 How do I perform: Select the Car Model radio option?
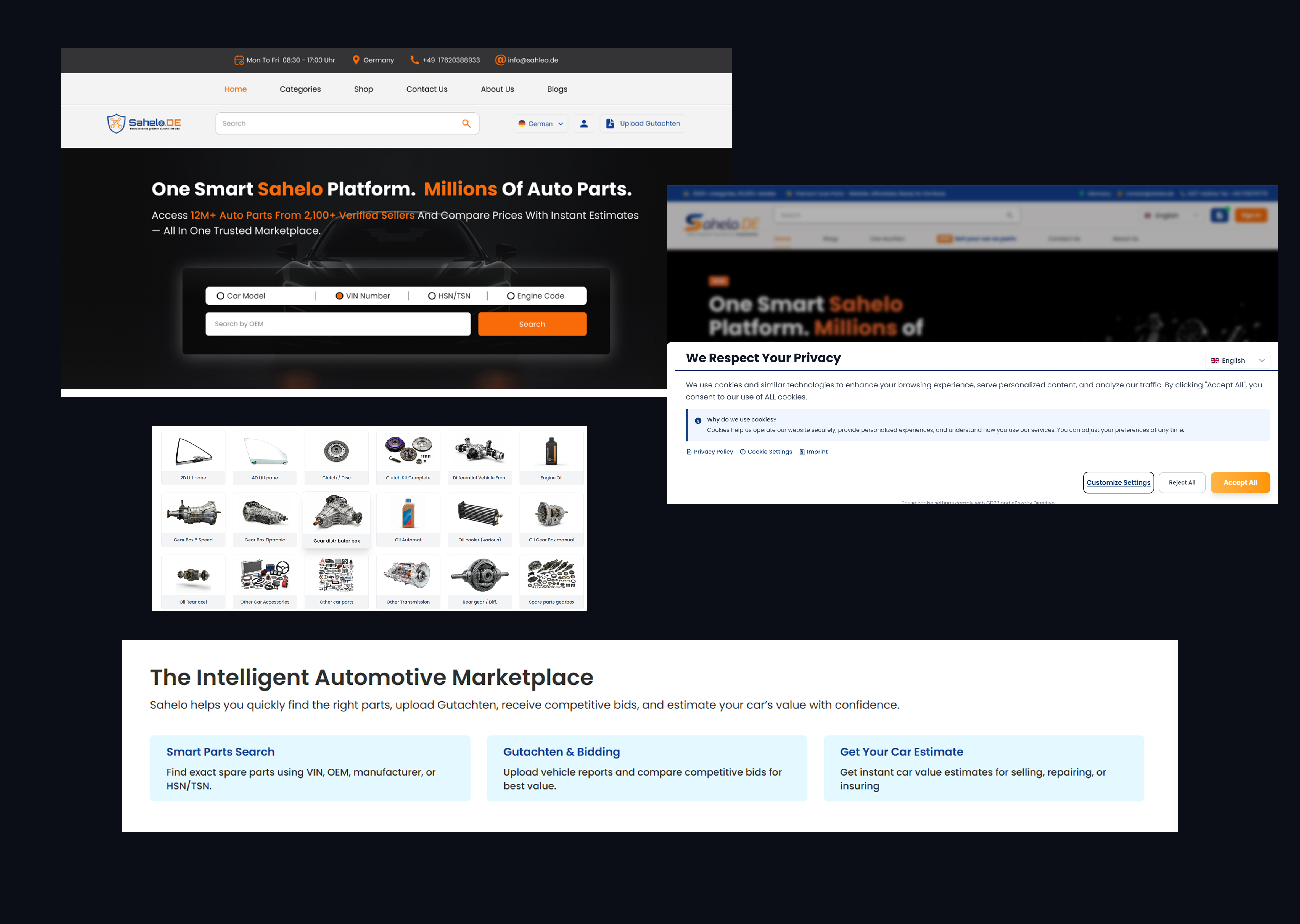220,296
